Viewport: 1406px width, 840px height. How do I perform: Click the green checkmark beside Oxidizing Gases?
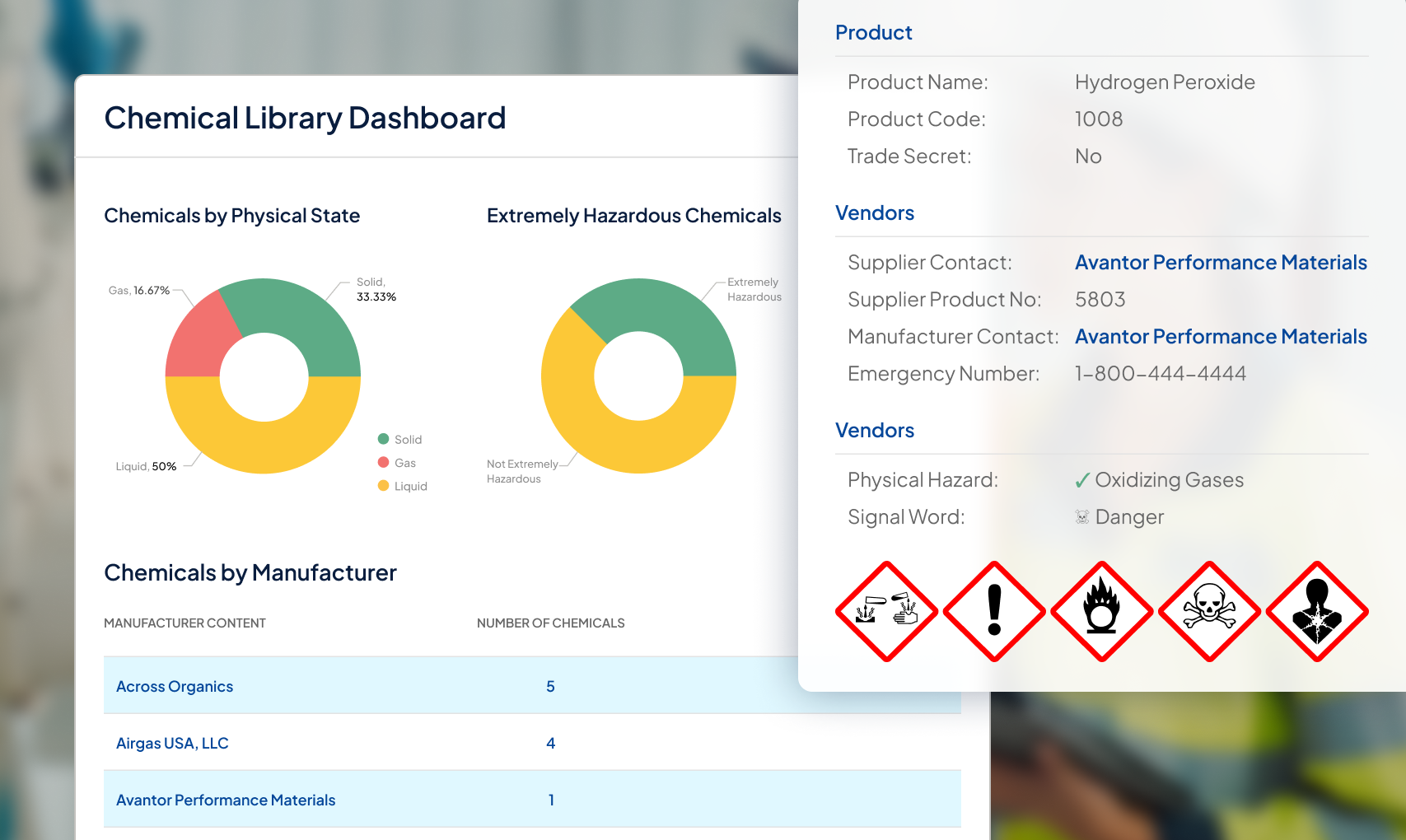tap(1082, 481)
